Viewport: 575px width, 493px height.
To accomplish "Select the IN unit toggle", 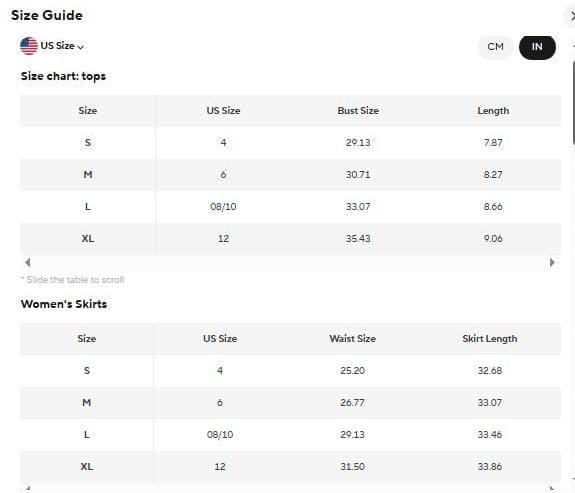I will (537, 47).
